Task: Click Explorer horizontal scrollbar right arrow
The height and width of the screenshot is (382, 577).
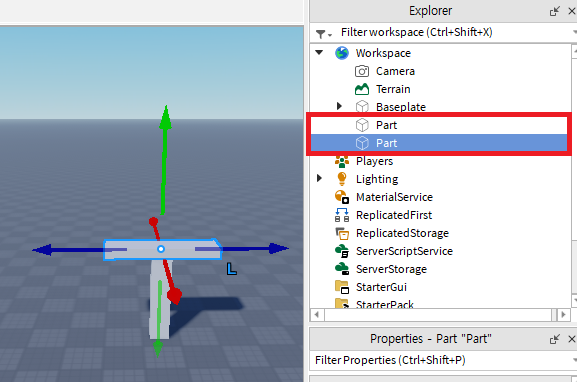Action: (563, 315)
